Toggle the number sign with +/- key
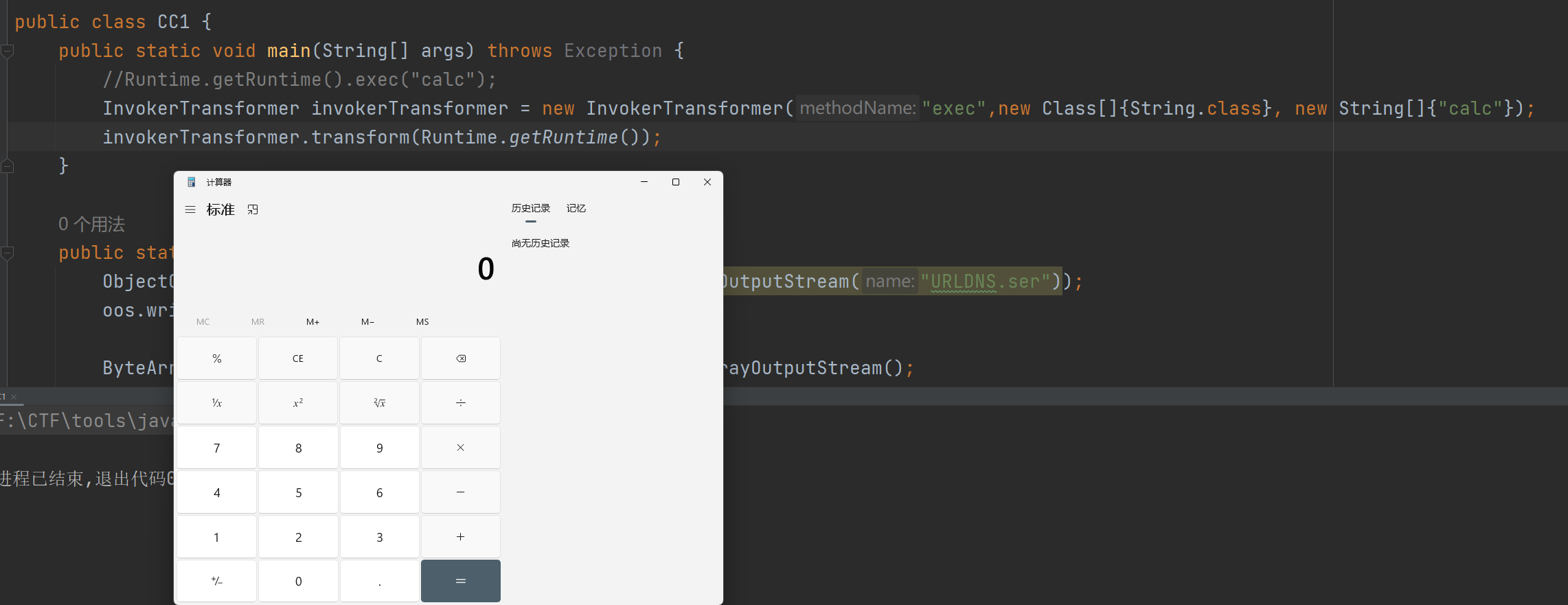 217,581
